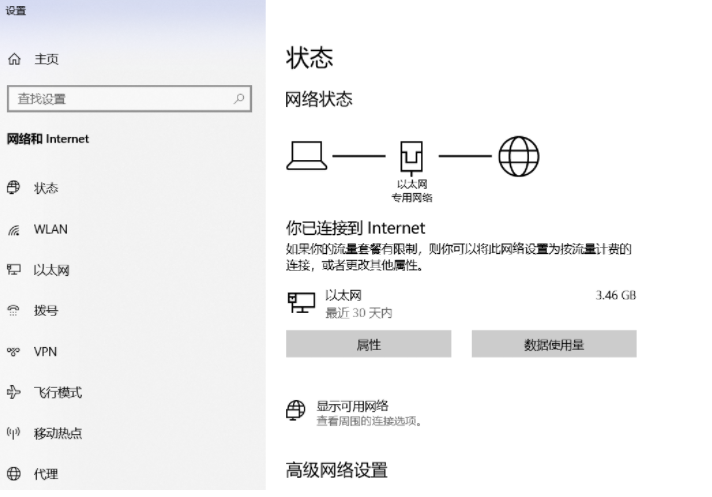Screen dimensions: 712x497
Task: Click the globe icon for 状态
Action: (x=14, y=187)
